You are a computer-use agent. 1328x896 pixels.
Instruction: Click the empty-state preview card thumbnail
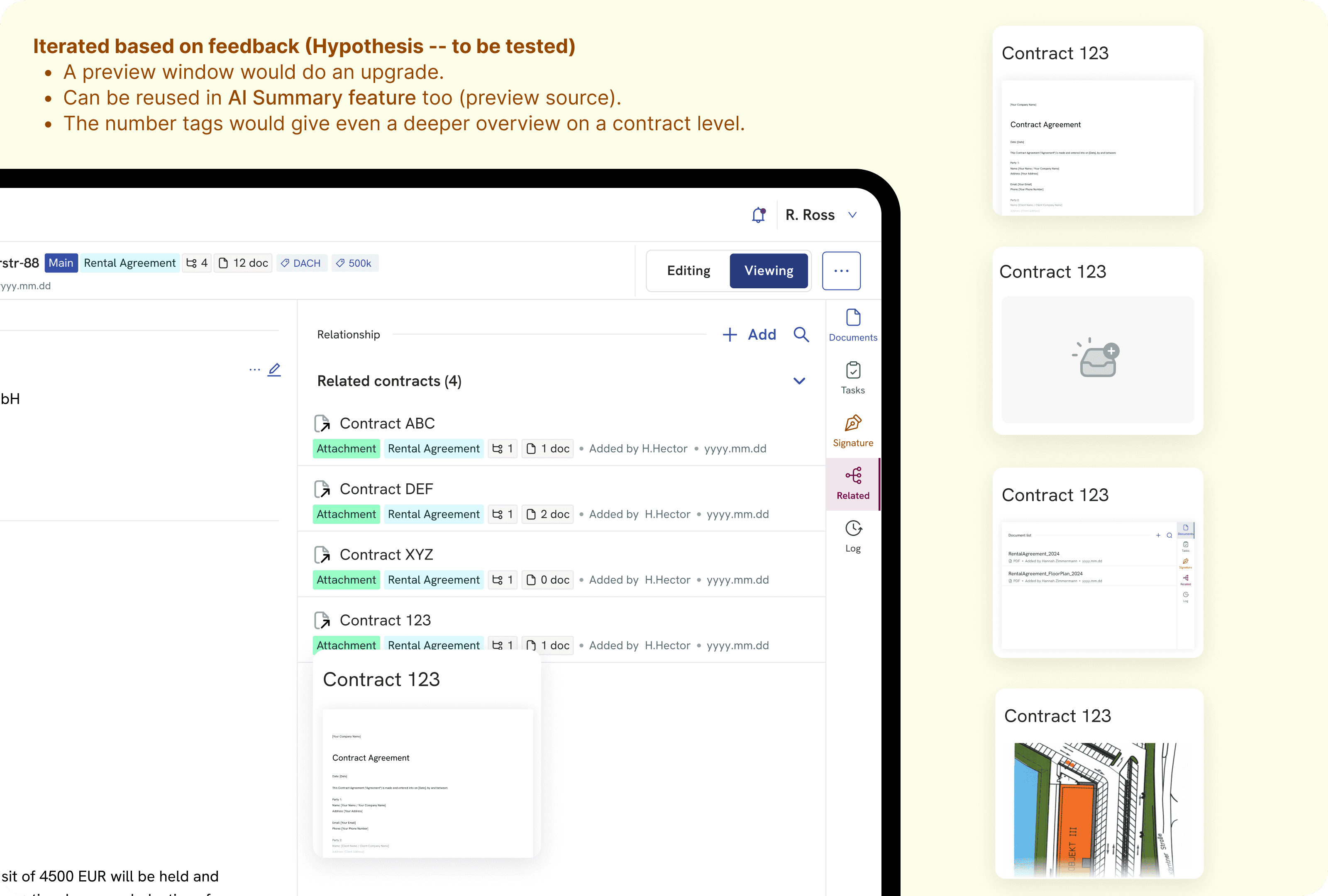1098,360
